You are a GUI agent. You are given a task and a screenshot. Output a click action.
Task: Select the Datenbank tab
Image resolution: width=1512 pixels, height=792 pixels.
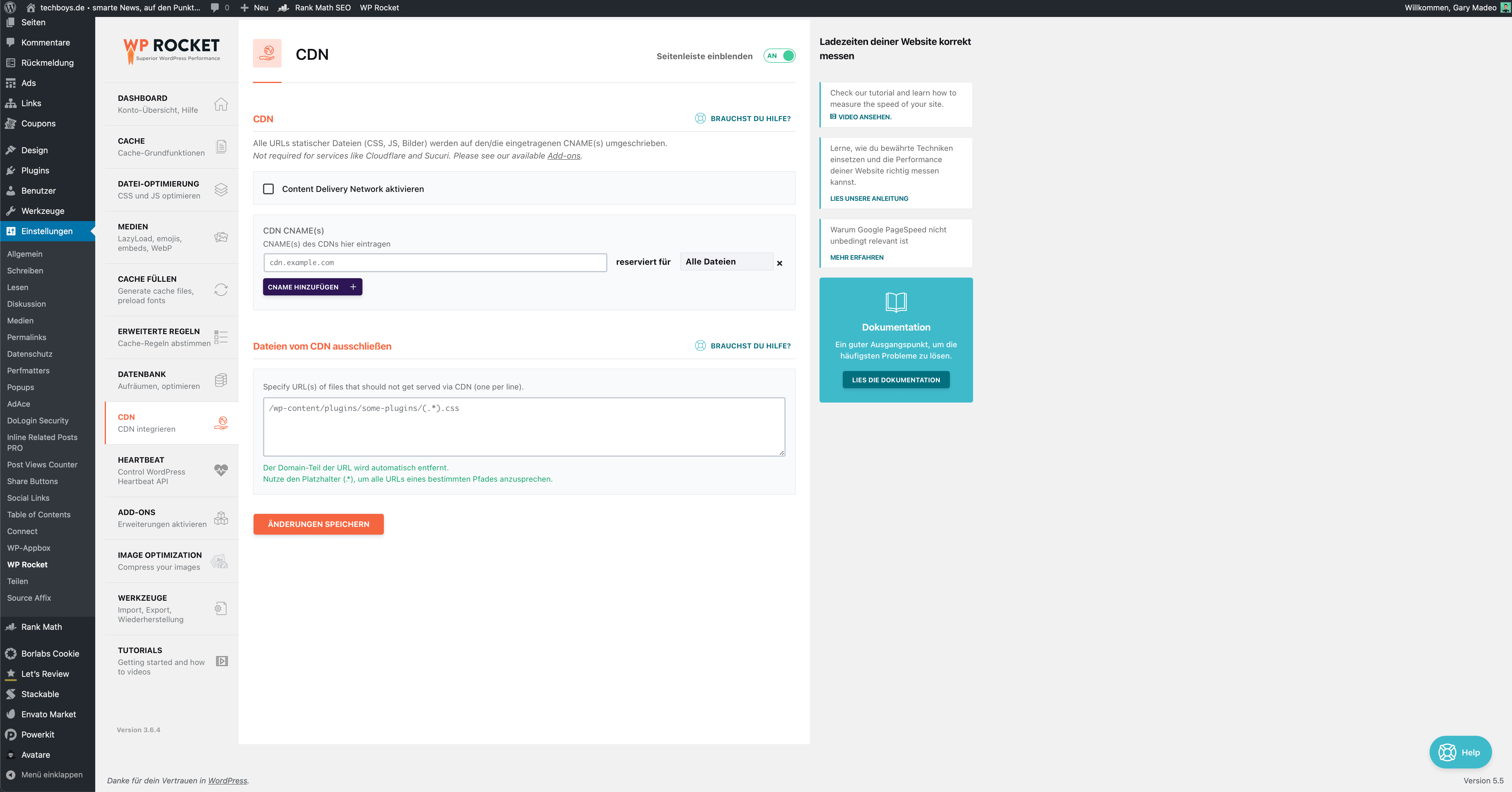171,380
